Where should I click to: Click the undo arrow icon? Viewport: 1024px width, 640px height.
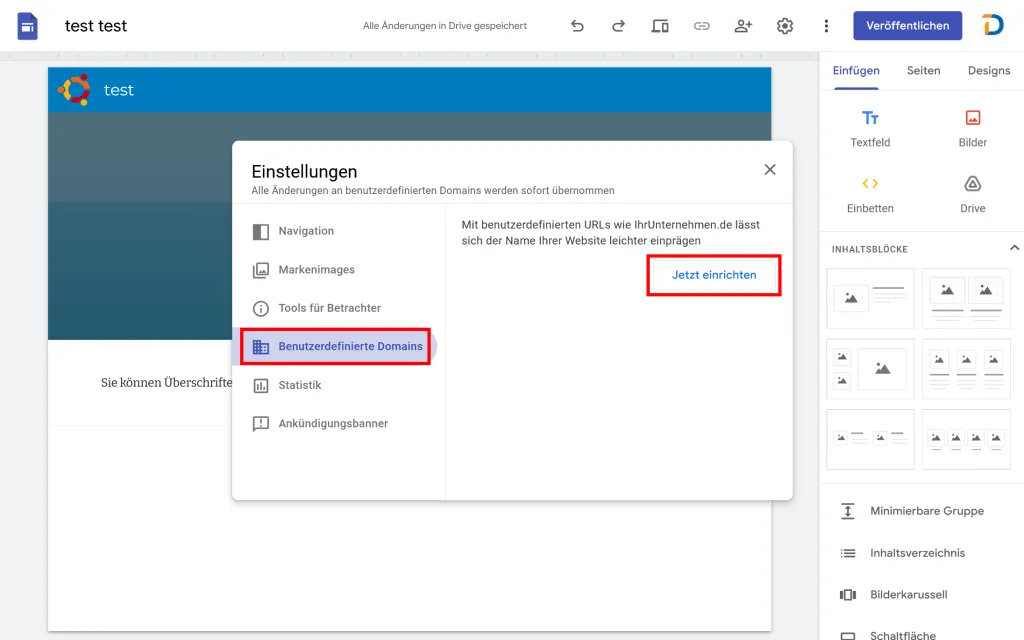(577, 26)
